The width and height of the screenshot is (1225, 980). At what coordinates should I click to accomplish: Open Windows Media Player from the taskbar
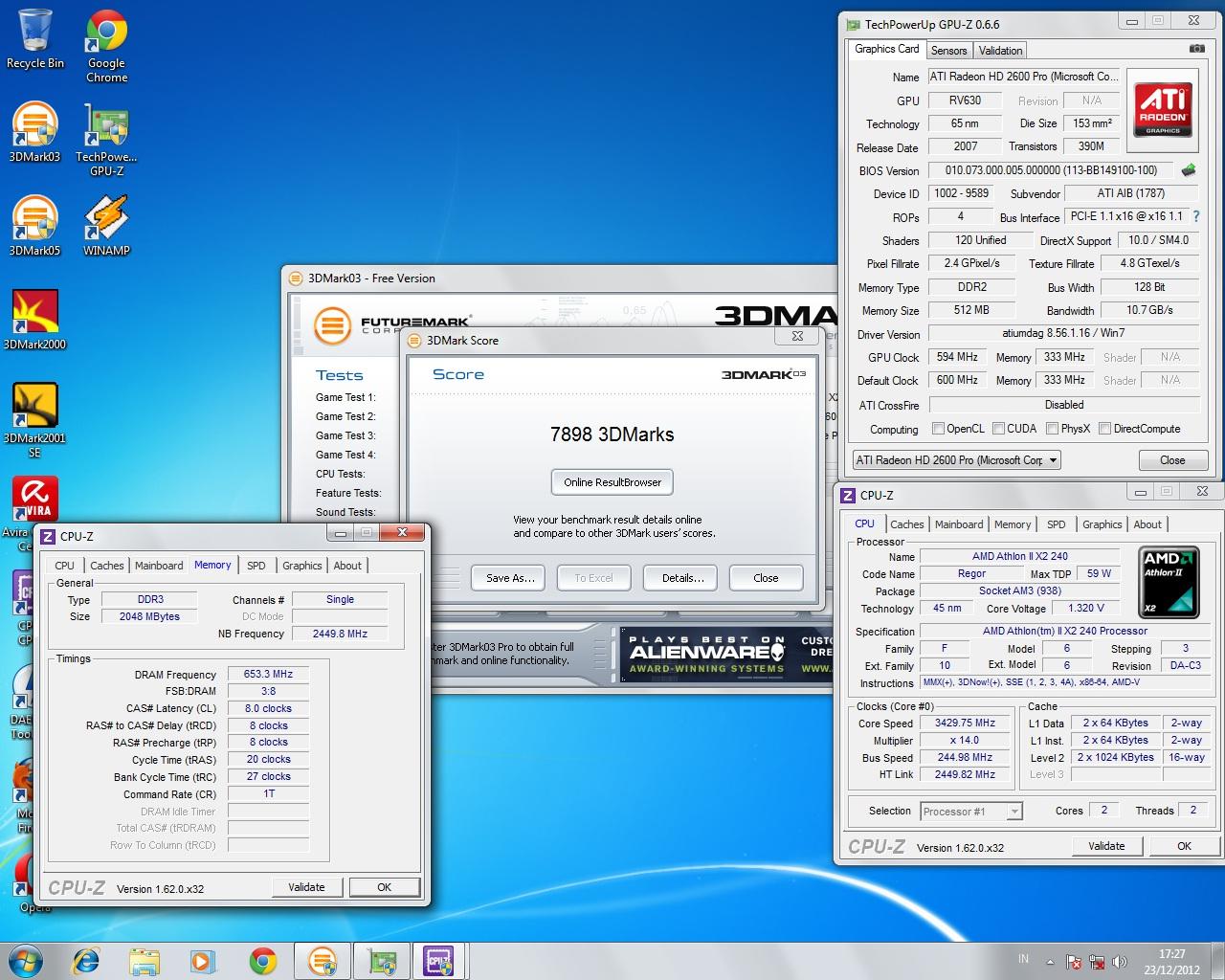202,960
